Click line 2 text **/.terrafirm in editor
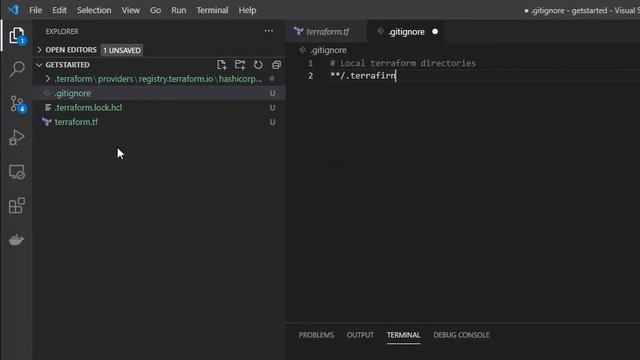This screenshot has height=360, width=640. click(363, 76)
